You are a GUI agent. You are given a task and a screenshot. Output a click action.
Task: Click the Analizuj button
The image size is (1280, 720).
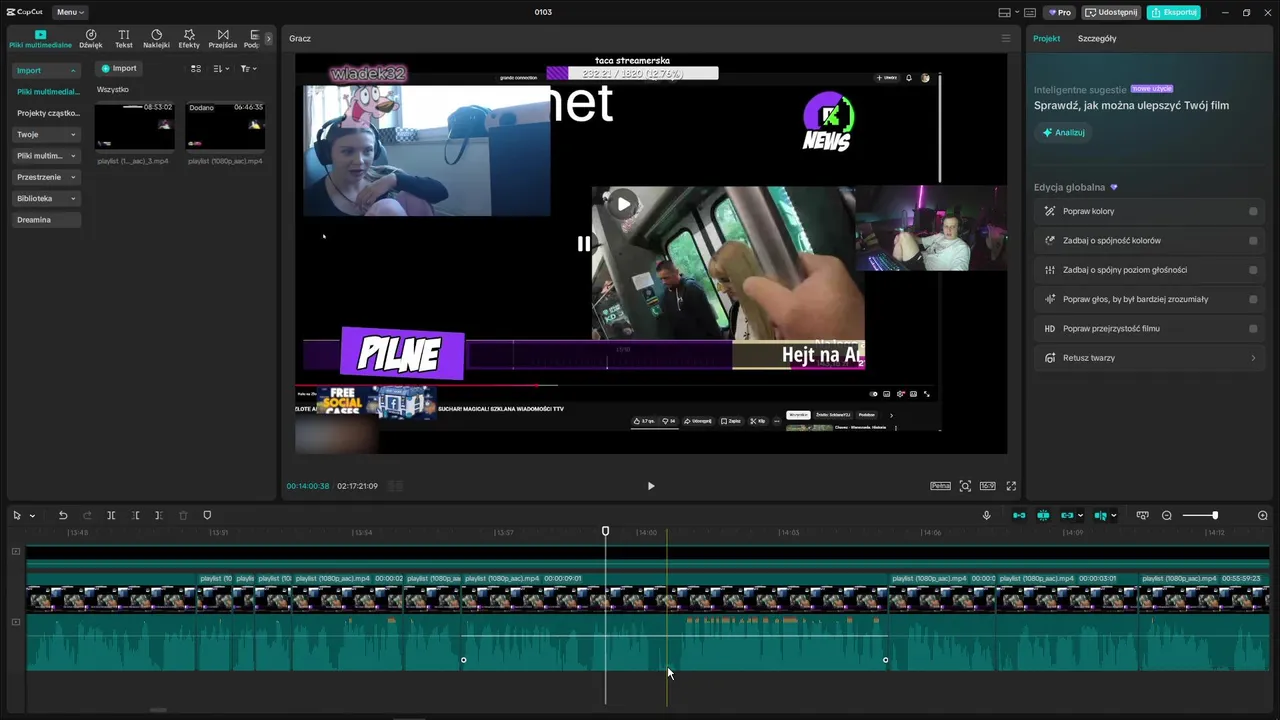pyautogui.click(x=1064, y=132)
